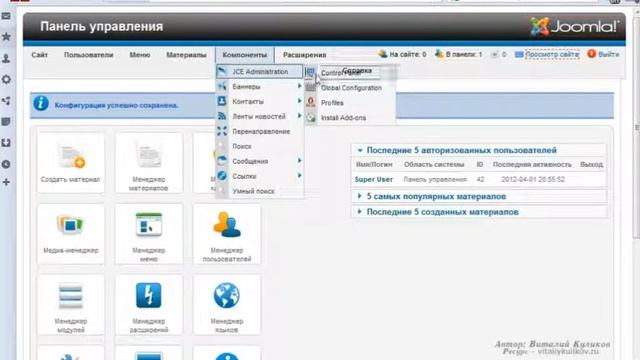
Task: Click the Joomla! logo
Action: [x=575, y=27]
